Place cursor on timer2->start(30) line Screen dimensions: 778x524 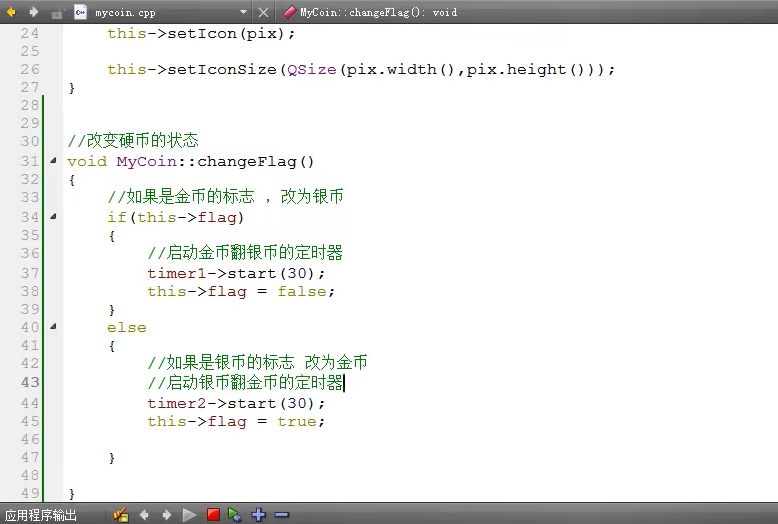click(236, 403)
